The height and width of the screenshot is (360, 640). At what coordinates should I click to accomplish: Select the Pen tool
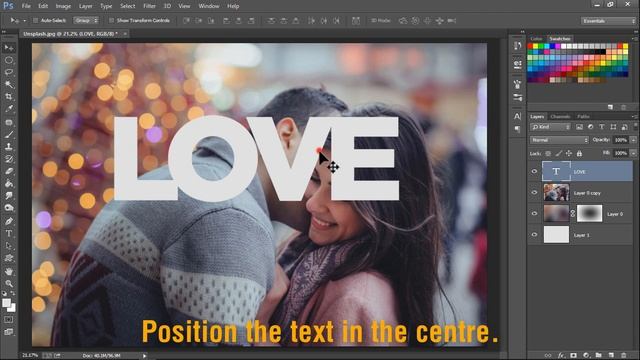tap(9, 221)
